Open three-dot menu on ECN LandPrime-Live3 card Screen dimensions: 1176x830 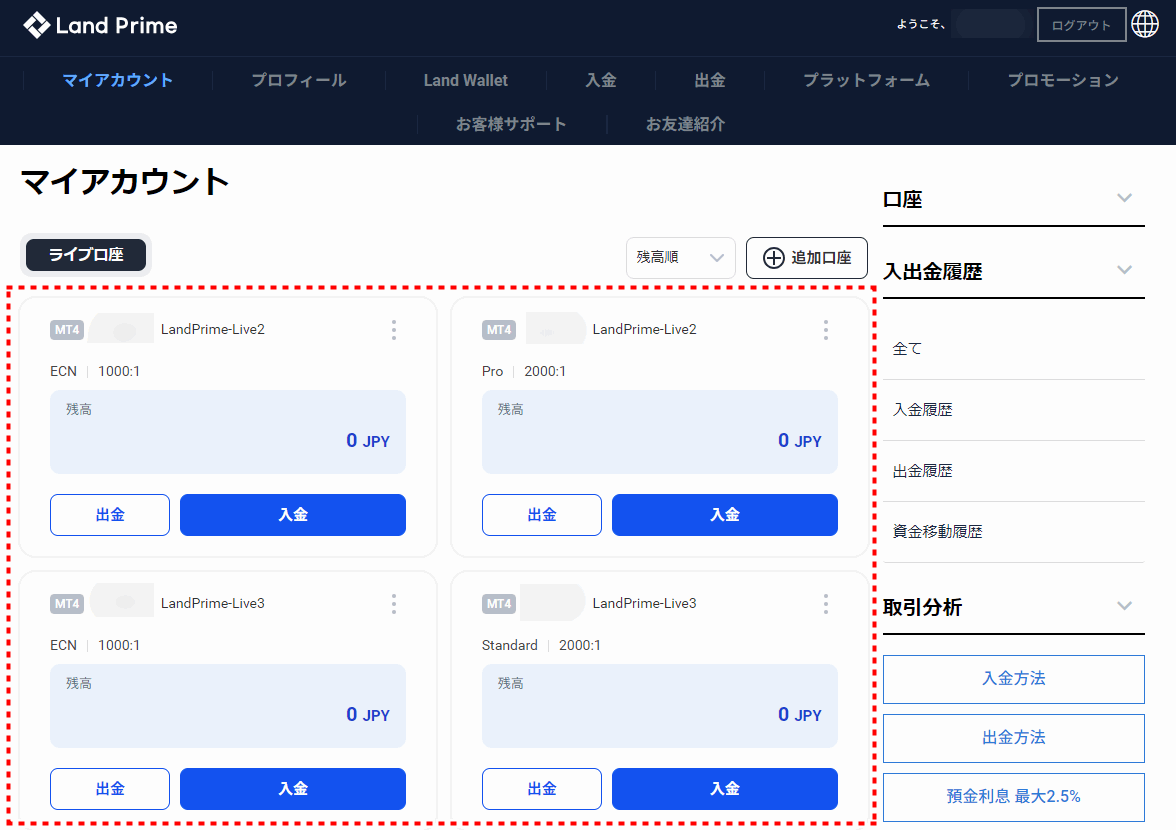pyautogui.click(x=394, y=604)
